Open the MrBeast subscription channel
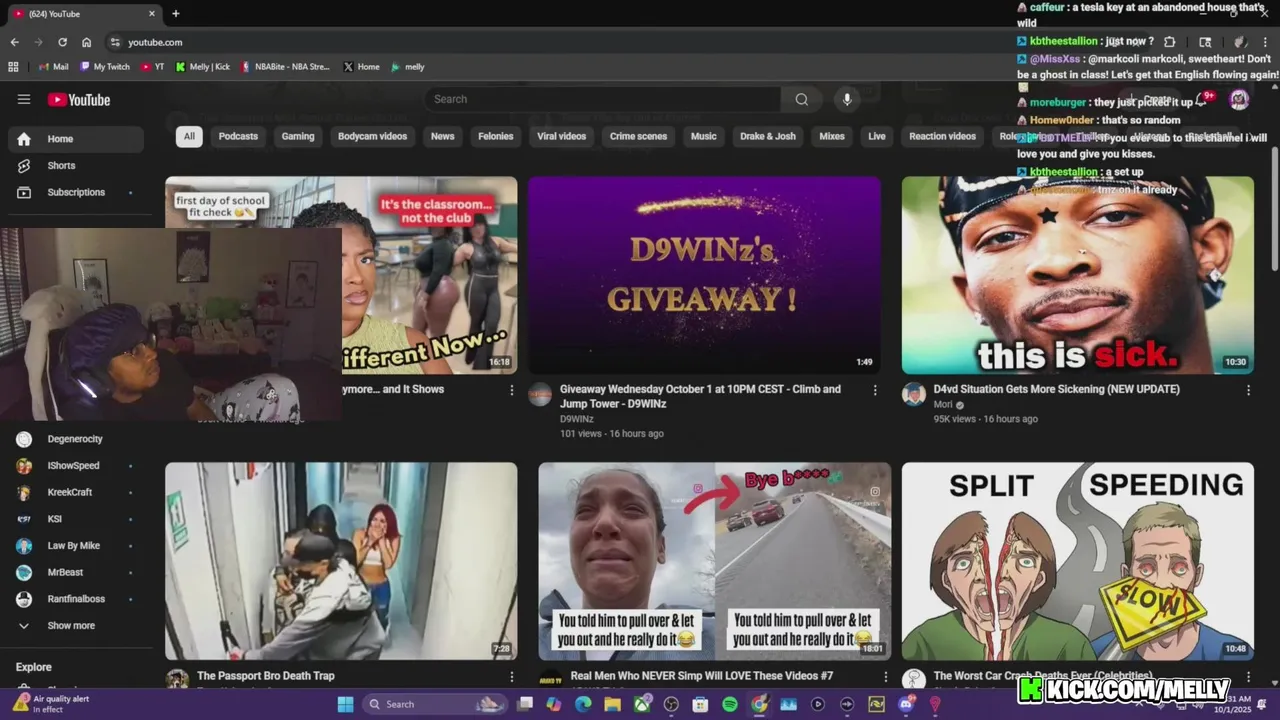Viewport: 1280px width, 720px height. point(76,572)
